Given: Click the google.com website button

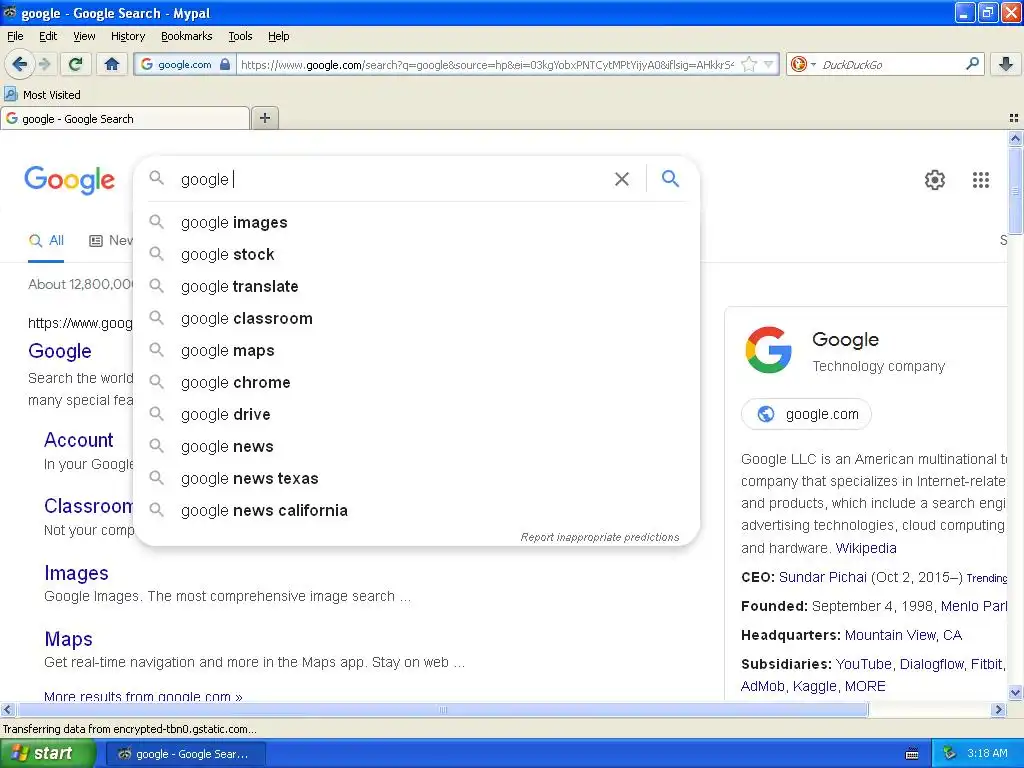Looking at the screenshot, I should (807, 414).
